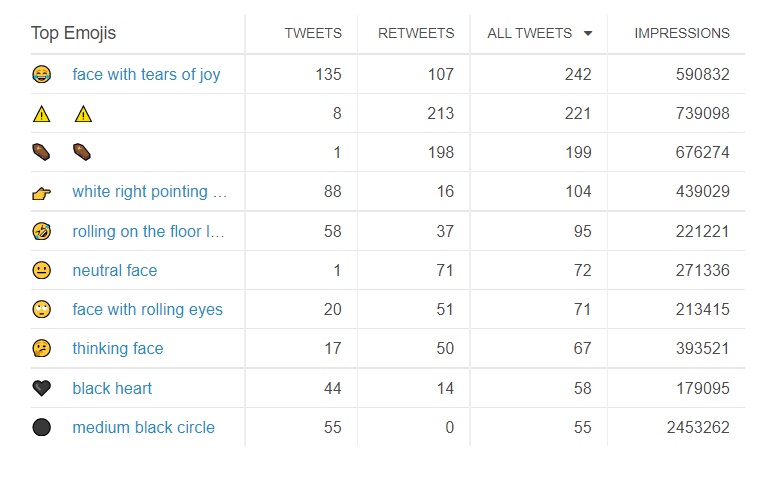Open the face with tears of joy link
The image size is (784, 477).
[x=146, y=74]
